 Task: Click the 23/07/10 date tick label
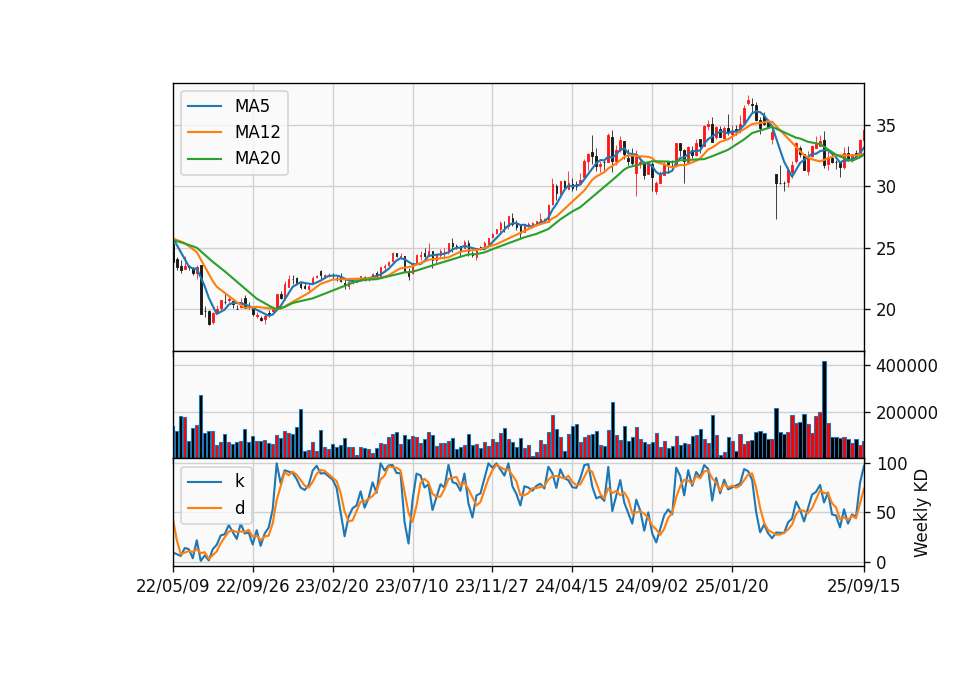tap(411, 586)
